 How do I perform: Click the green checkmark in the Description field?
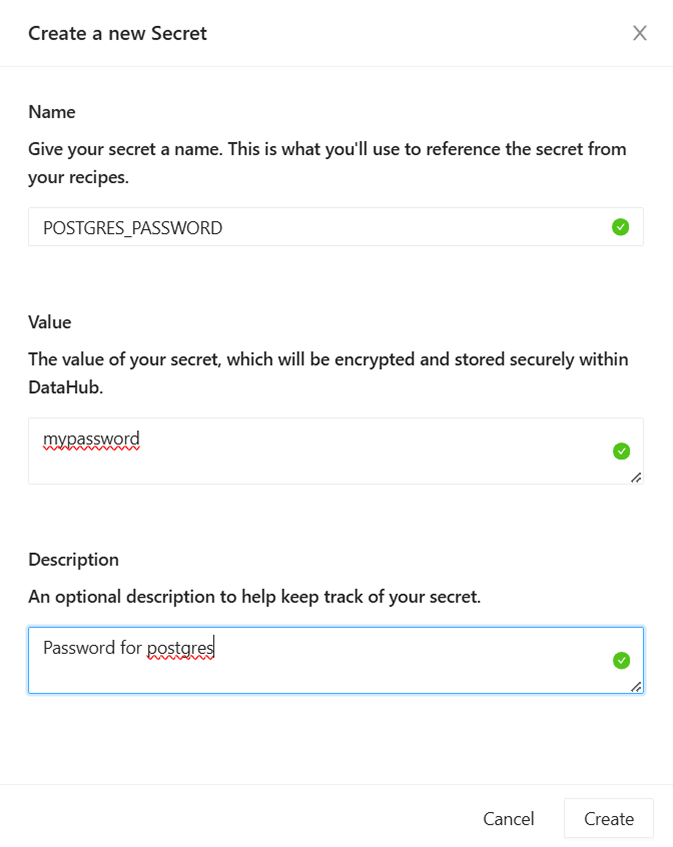click(620, 660)
